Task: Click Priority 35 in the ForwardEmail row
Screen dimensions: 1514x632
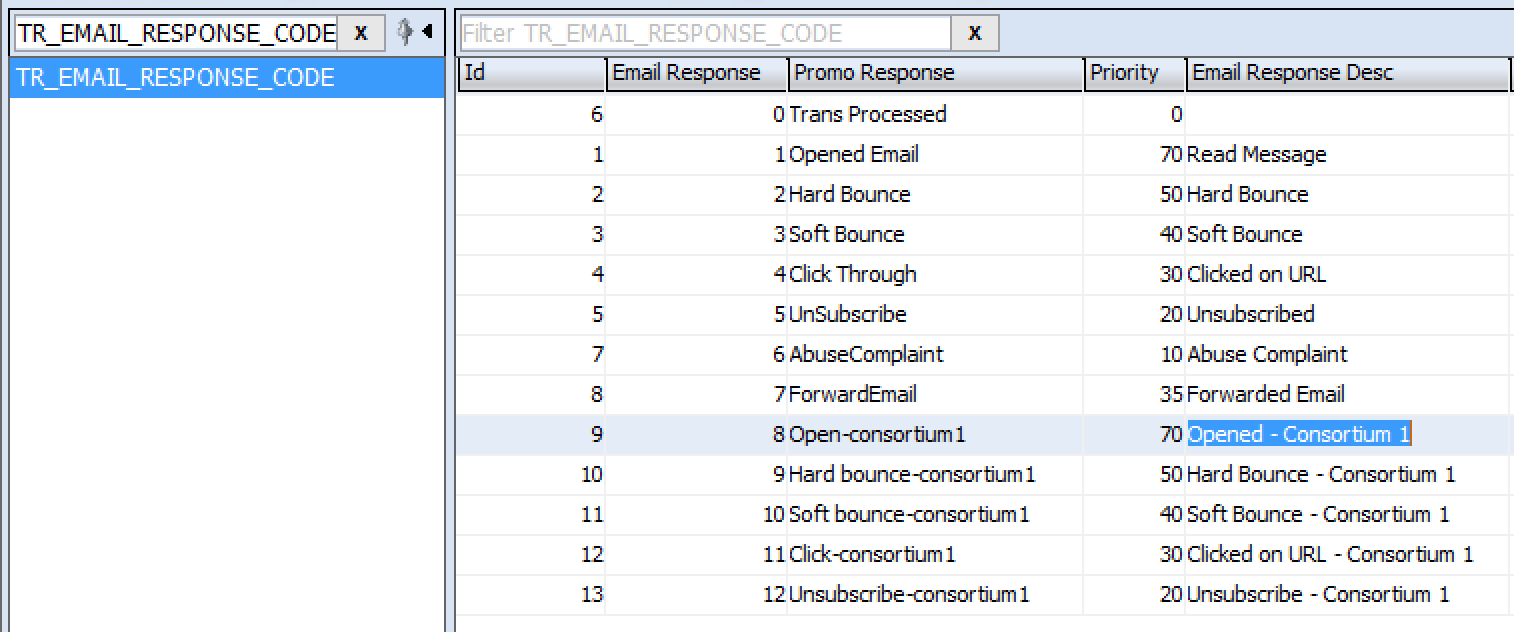Action: [x=1134, y=395]
